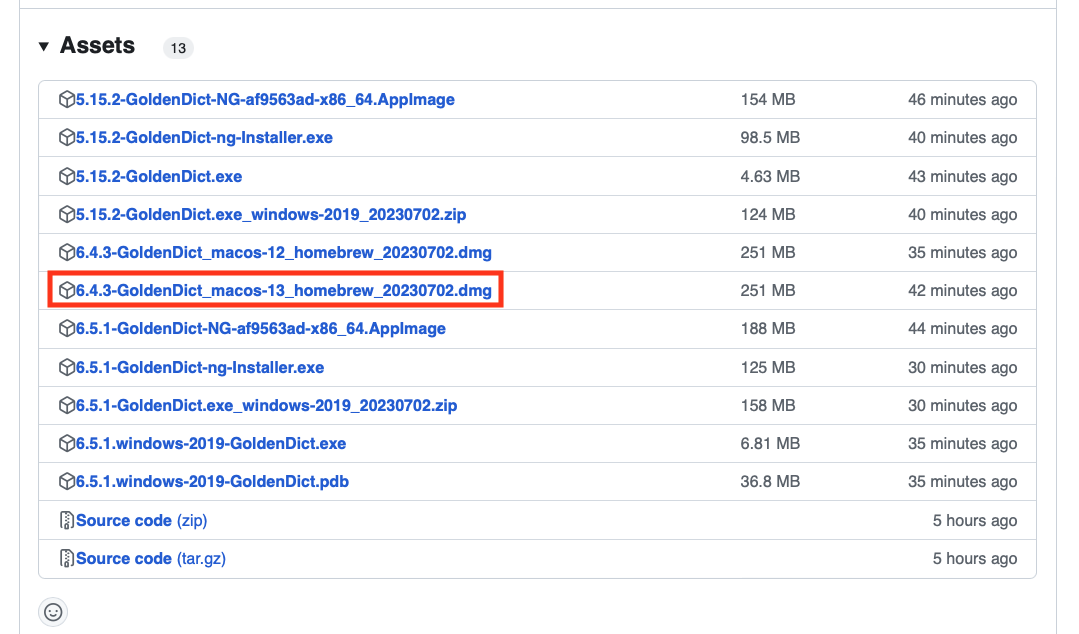Image resolution: width=1079 pixels, height=634 pixels.
Task: Click package icon beside macos-13 homebrew dmg
Action: pyautogui.click(x=67, y=290)
